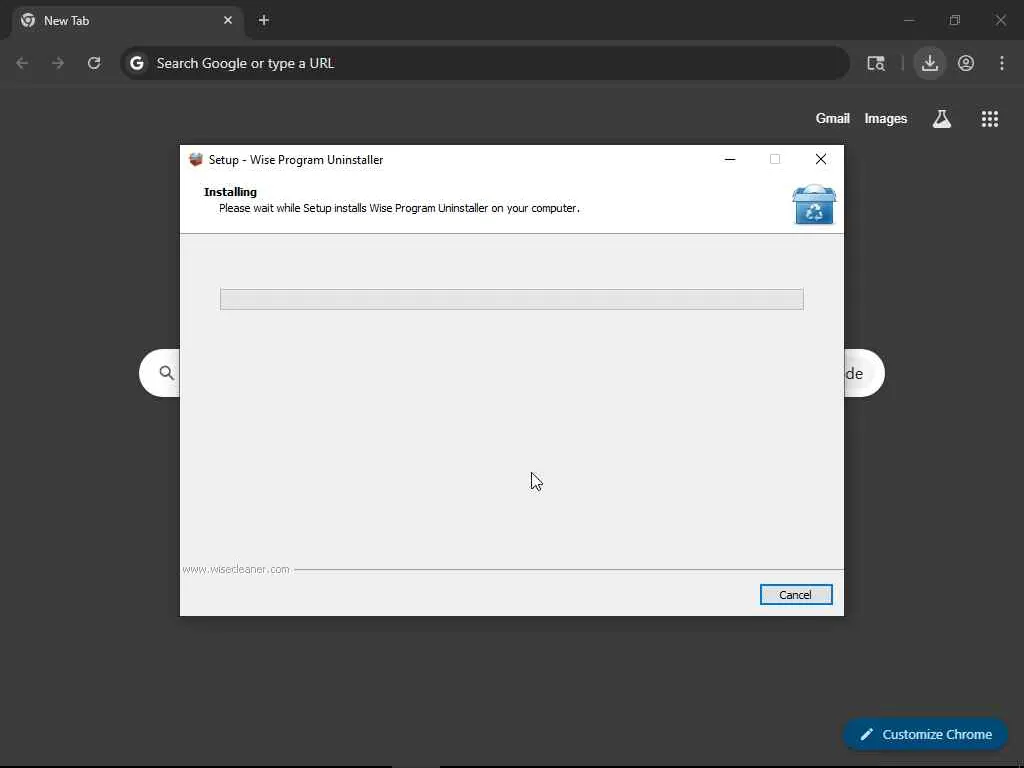Image resolution: width=1024 pixels, height=768 pixels.
Task: Open Search Labs flask icon
Action: point(941,118)
